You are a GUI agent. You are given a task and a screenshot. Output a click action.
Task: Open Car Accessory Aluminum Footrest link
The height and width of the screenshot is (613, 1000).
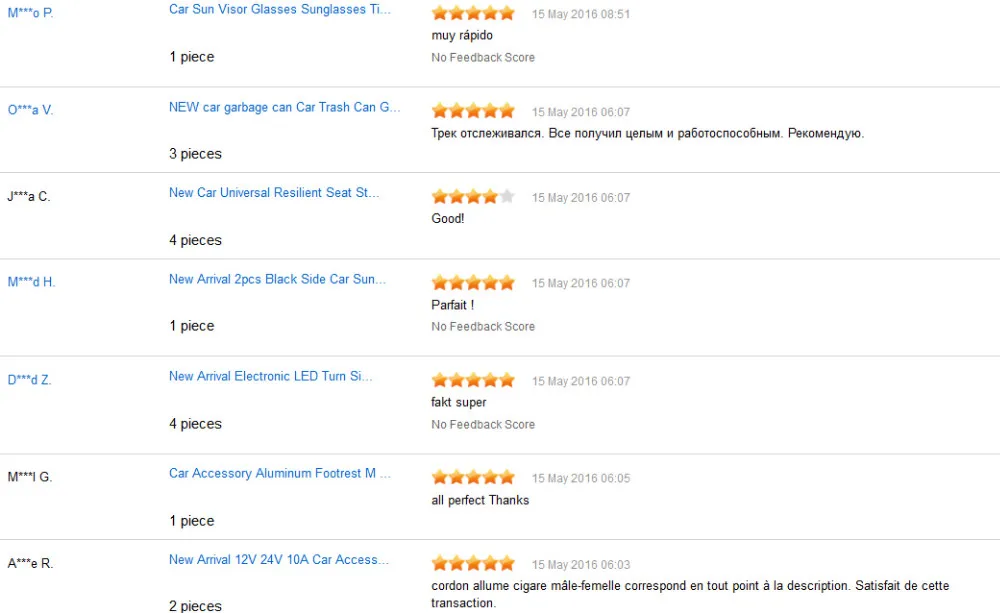(x=280, y=473)
